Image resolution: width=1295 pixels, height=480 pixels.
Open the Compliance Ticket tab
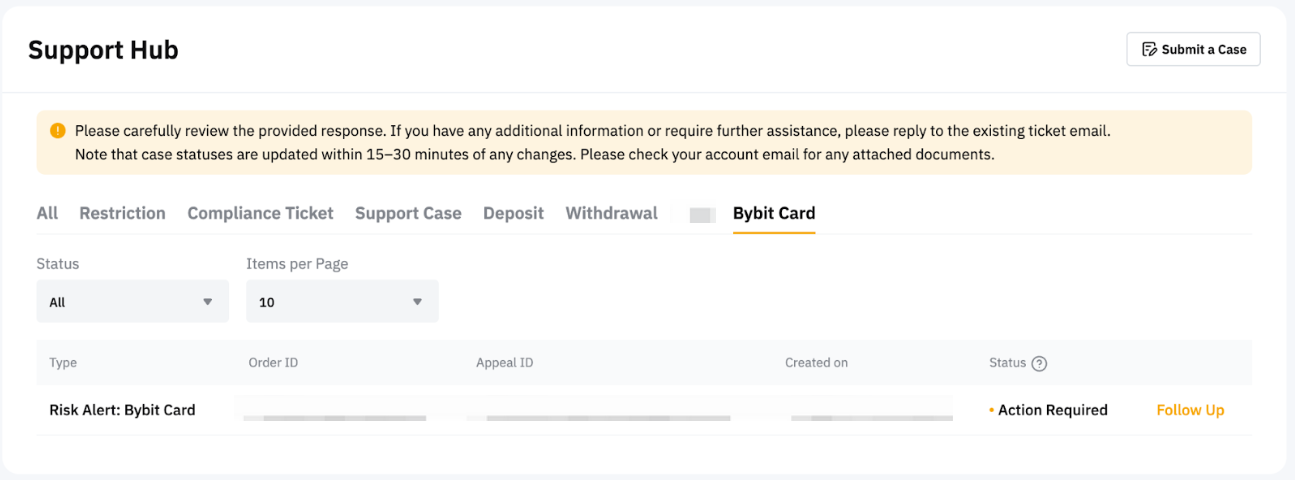coord(260,213)
